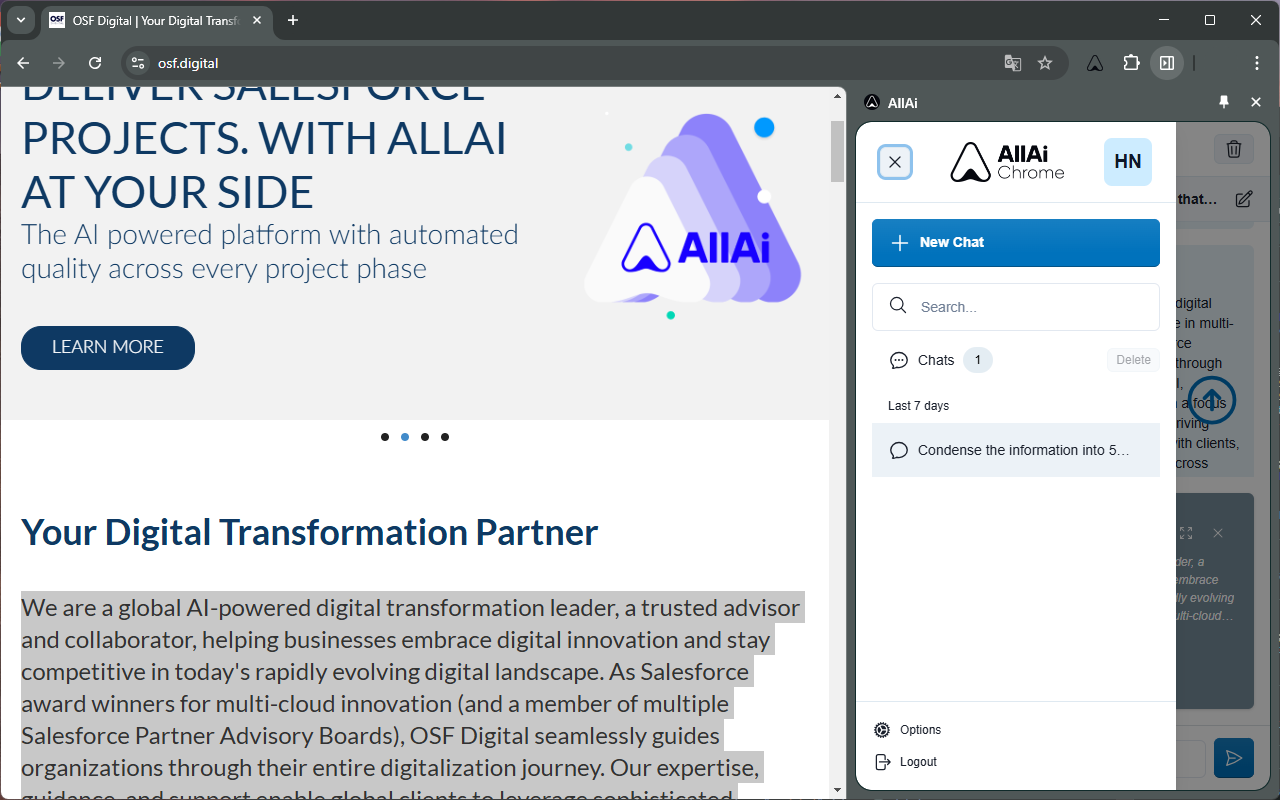Click the Chats section label
The width and height of the screenshot is (1280, 800).
(x=936, y=360)
